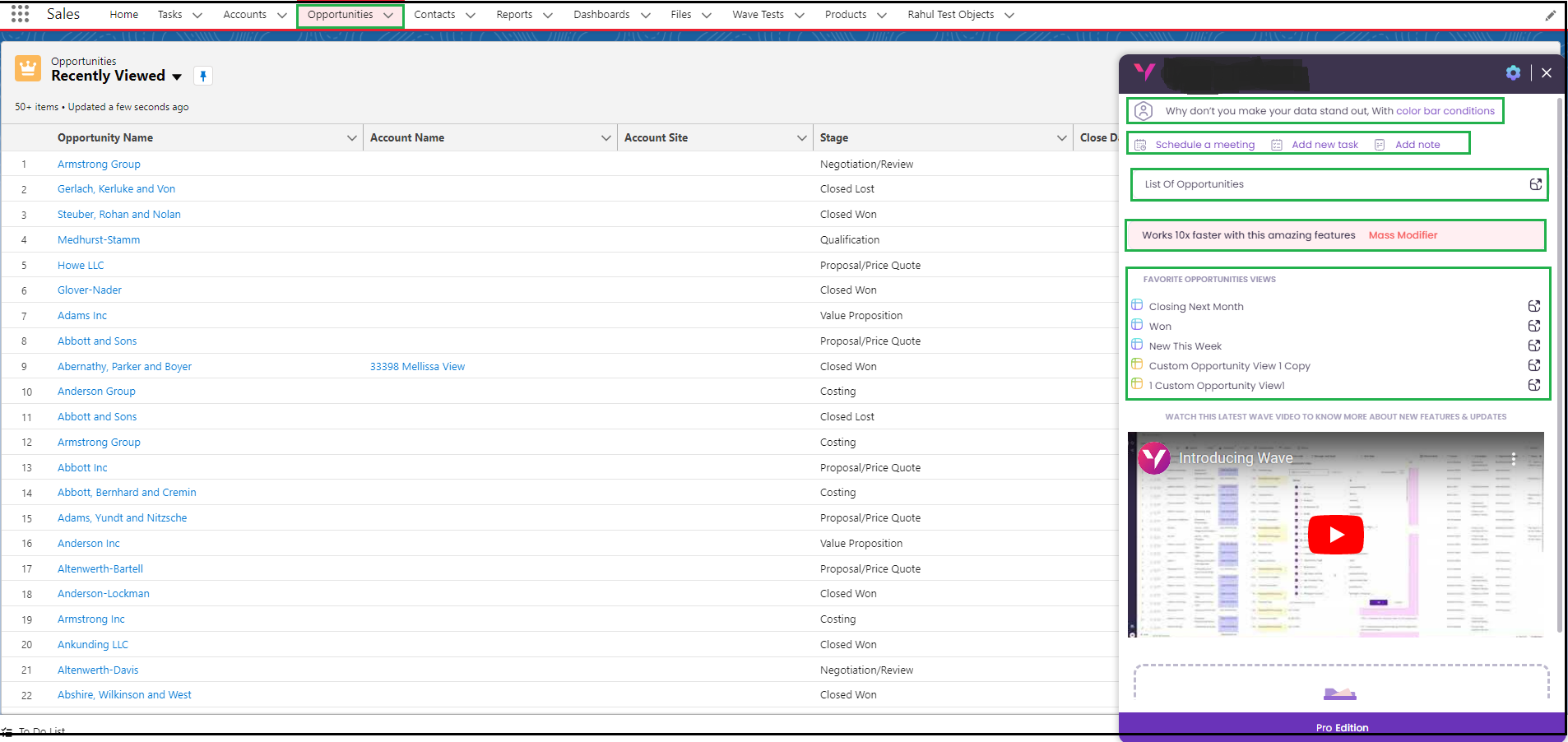Screen dimensions: 1568x742
Task: Click grid icon next to Custom Opportunity View 1 Copy
Action: 1137,364
